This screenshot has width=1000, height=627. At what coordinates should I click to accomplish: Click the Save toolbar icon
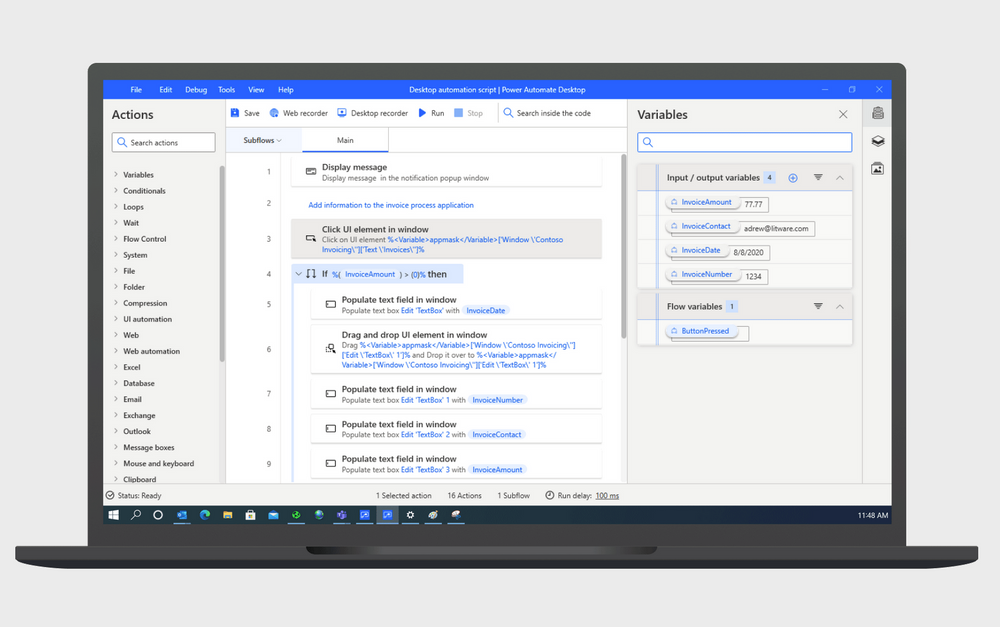coord(235,113)
